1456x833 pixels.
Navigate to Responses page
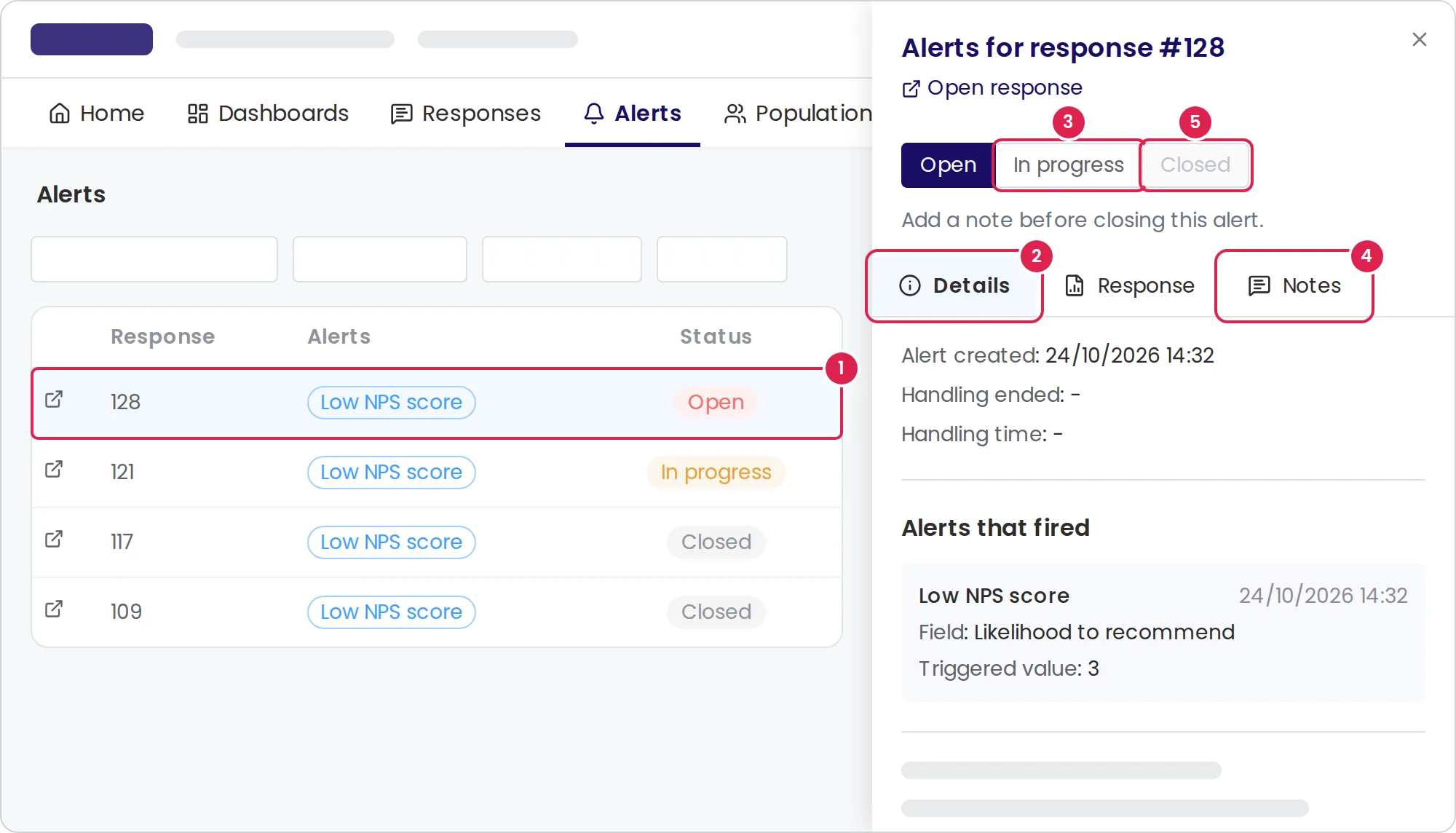pyautogui.click(x=466, y=114)
